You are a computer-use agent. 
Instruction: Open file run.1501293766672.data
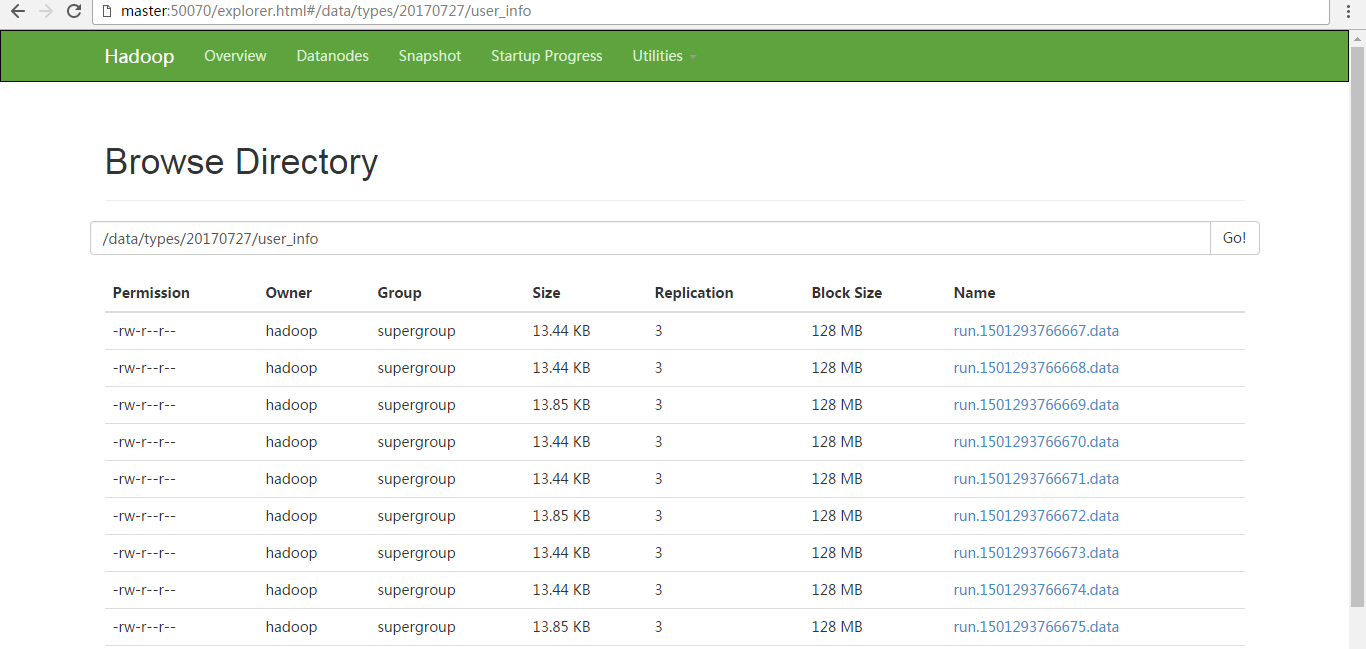(1036, 516)
